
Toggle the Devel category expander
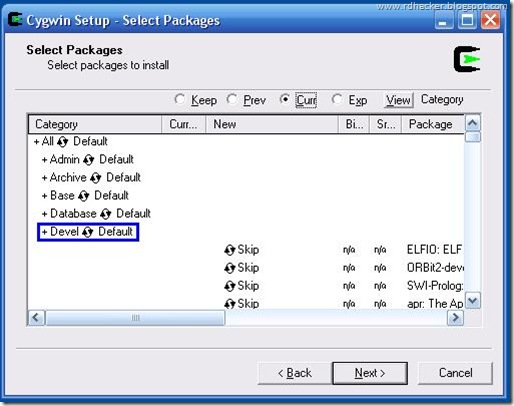coord(44,232)
